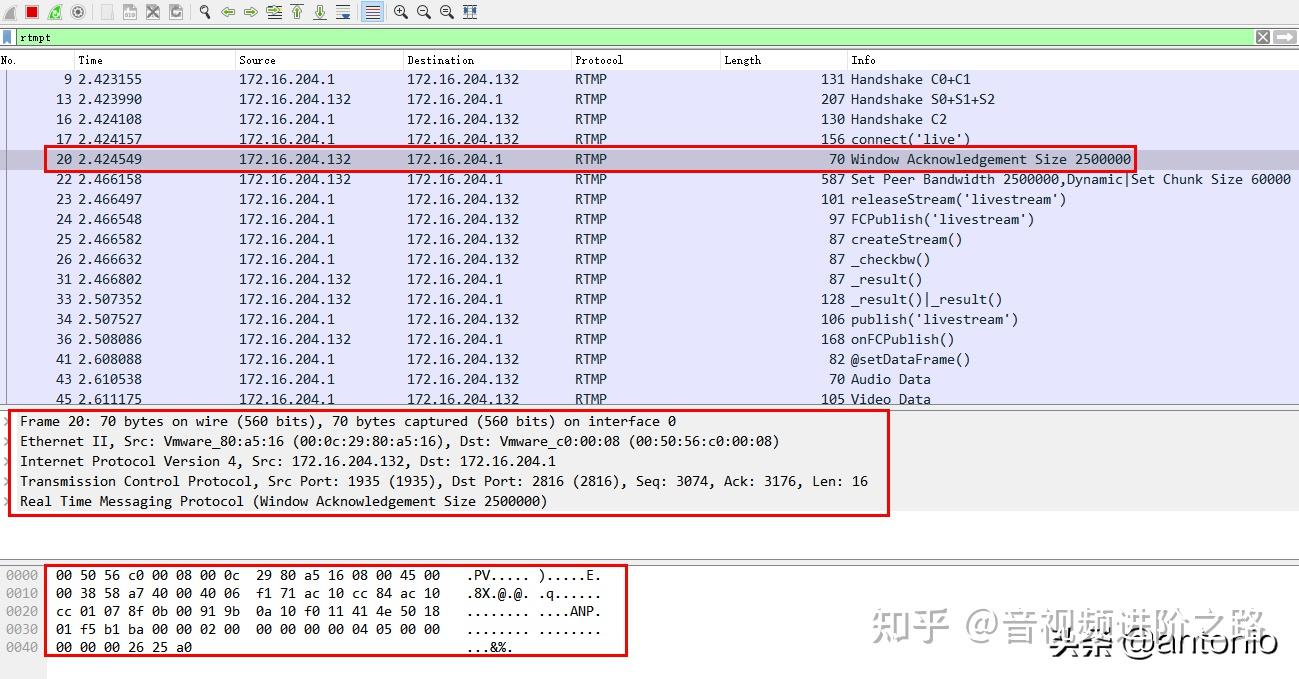Toggle packet list colorization
1299x679 pixels.
[375, 12]
